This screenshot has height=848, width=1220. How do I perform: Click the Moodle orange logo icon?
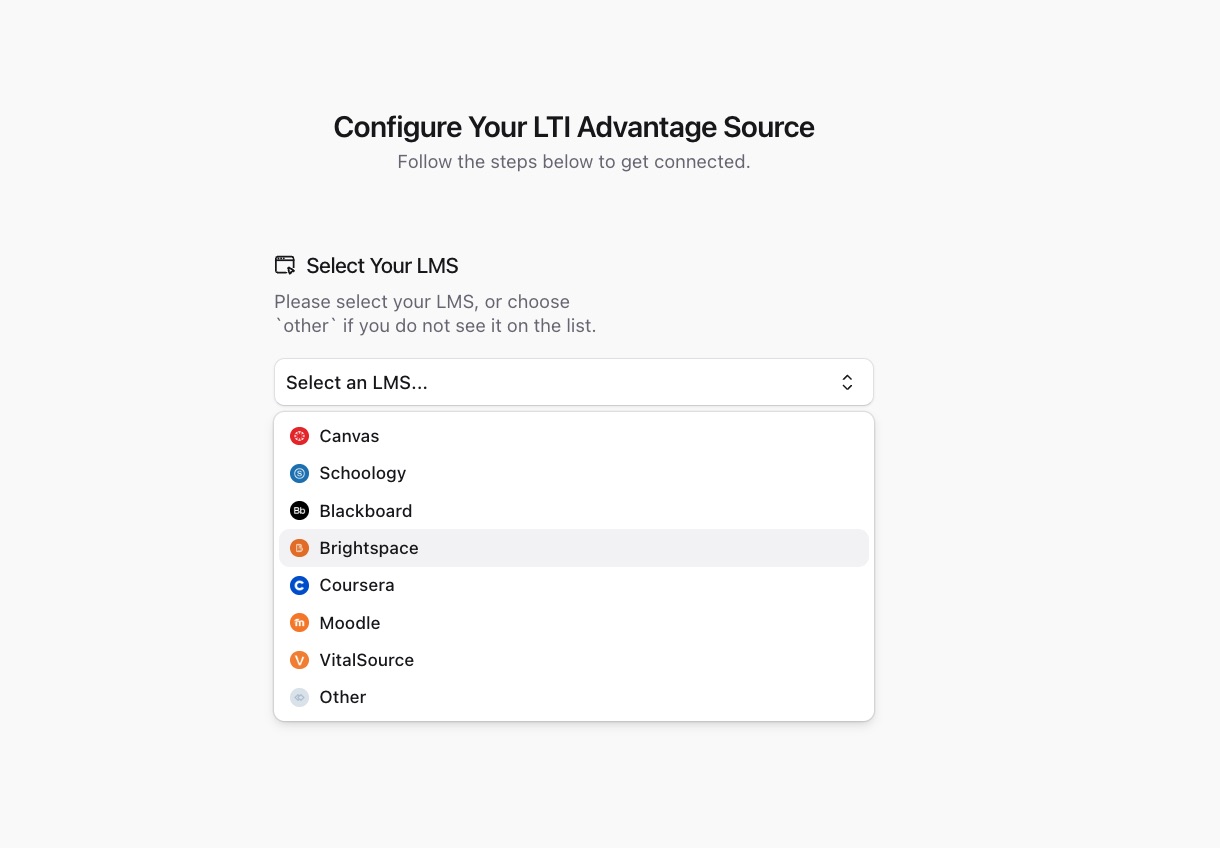click(x=299, y=623)
